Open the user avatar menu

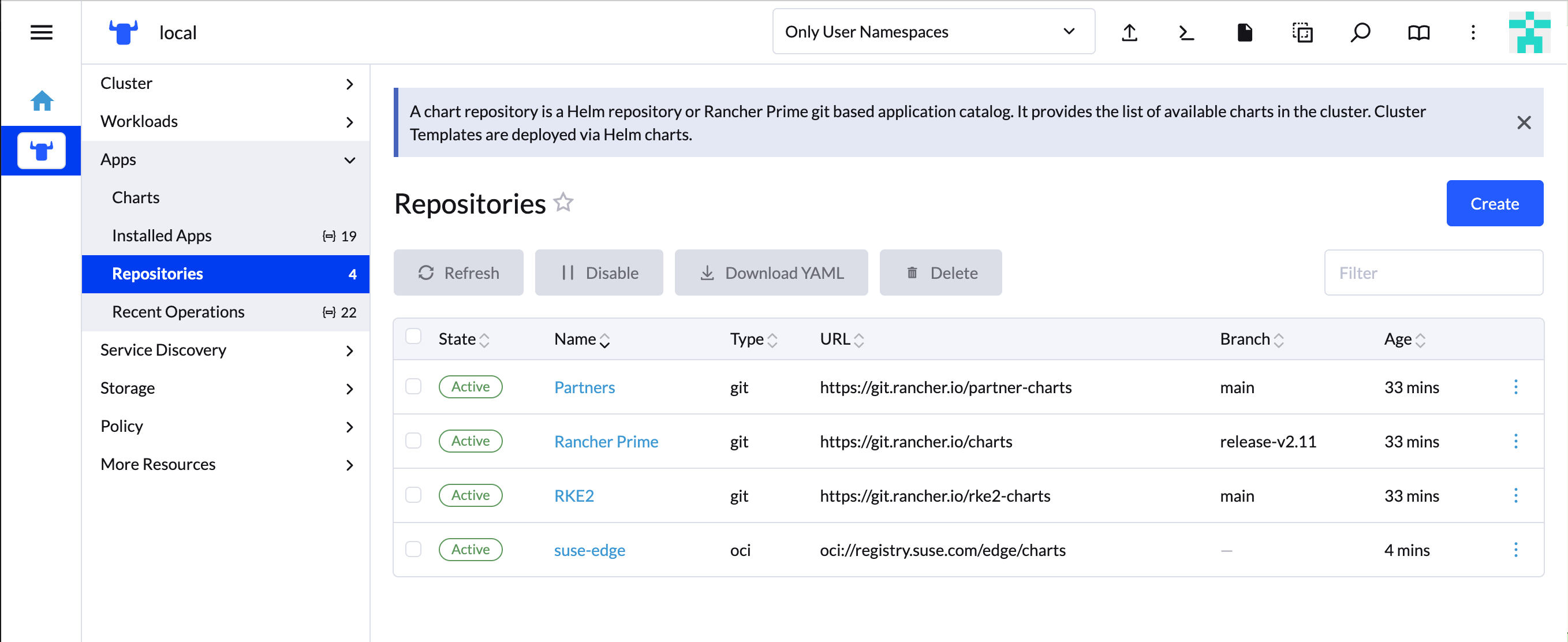click(1529, 32)
